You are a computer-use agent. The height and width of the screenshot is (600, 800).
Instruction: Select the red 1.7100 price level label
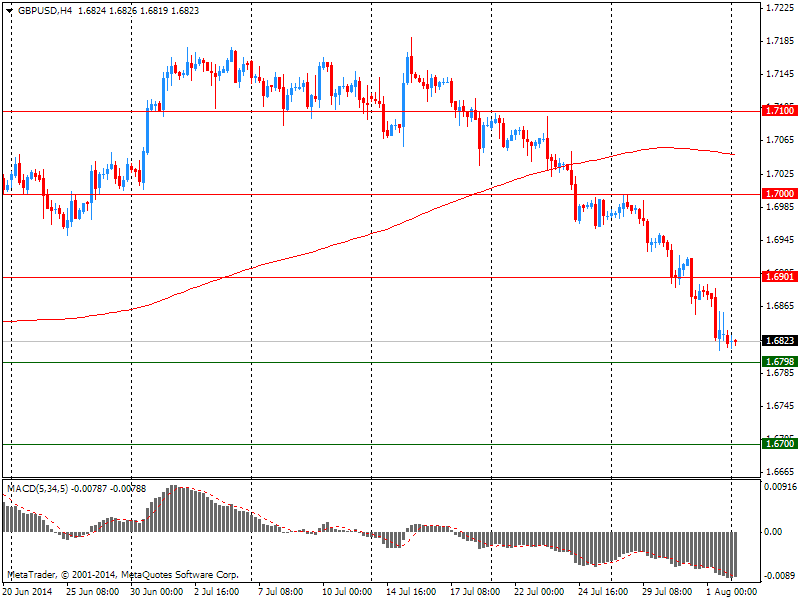780,111
